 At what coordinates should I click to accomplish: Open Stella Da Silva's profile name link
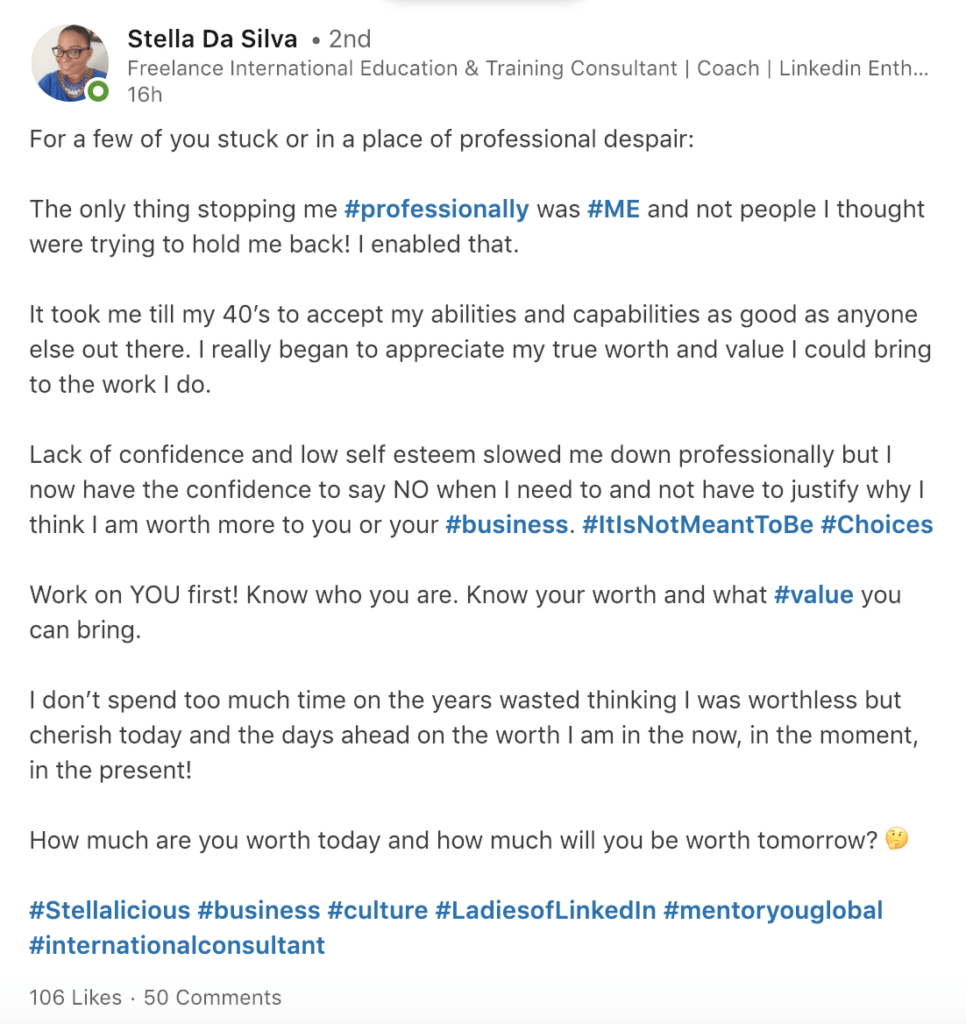[x=212, y=39]
